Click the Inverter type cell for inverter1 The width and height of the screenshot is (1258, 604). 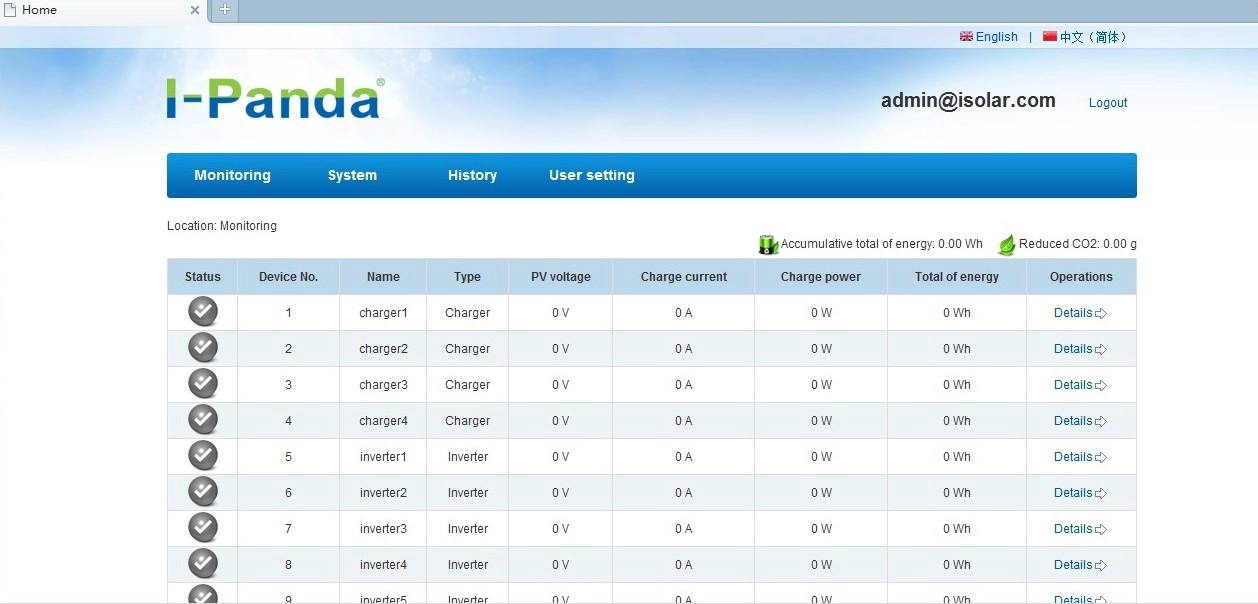[467, 457]
